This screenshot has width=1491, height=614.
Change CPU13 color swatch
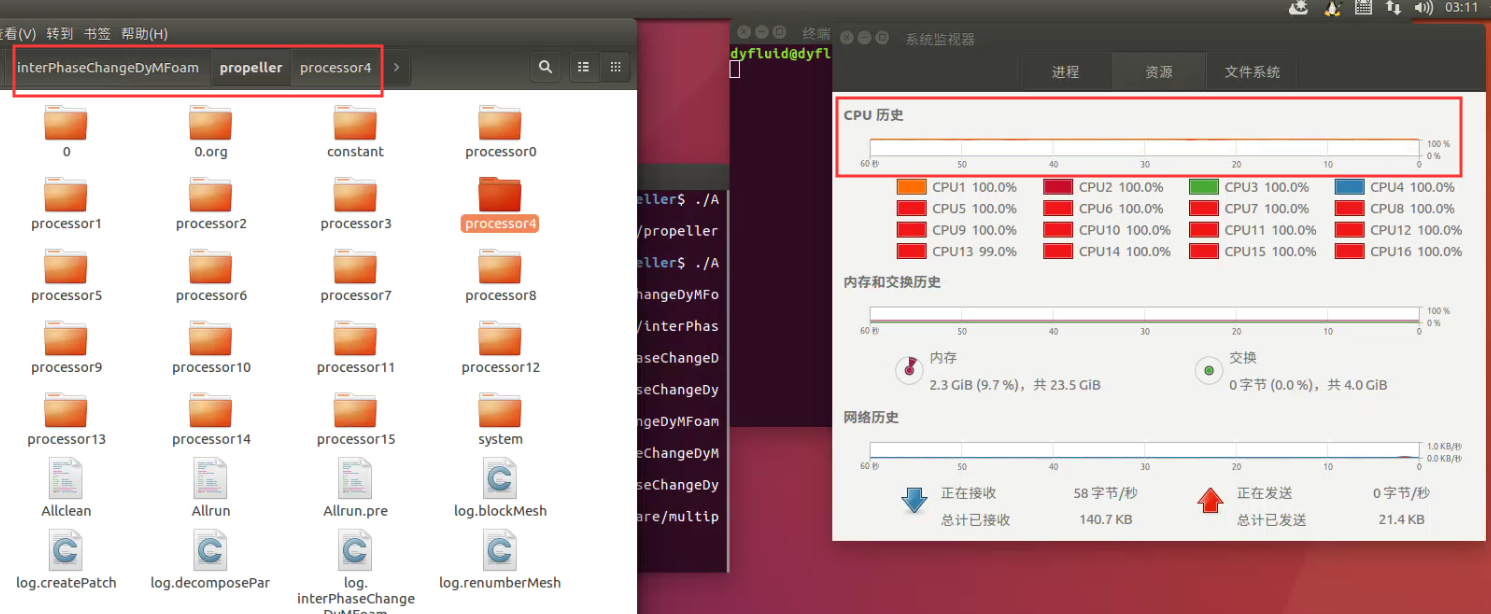point(912,251)
